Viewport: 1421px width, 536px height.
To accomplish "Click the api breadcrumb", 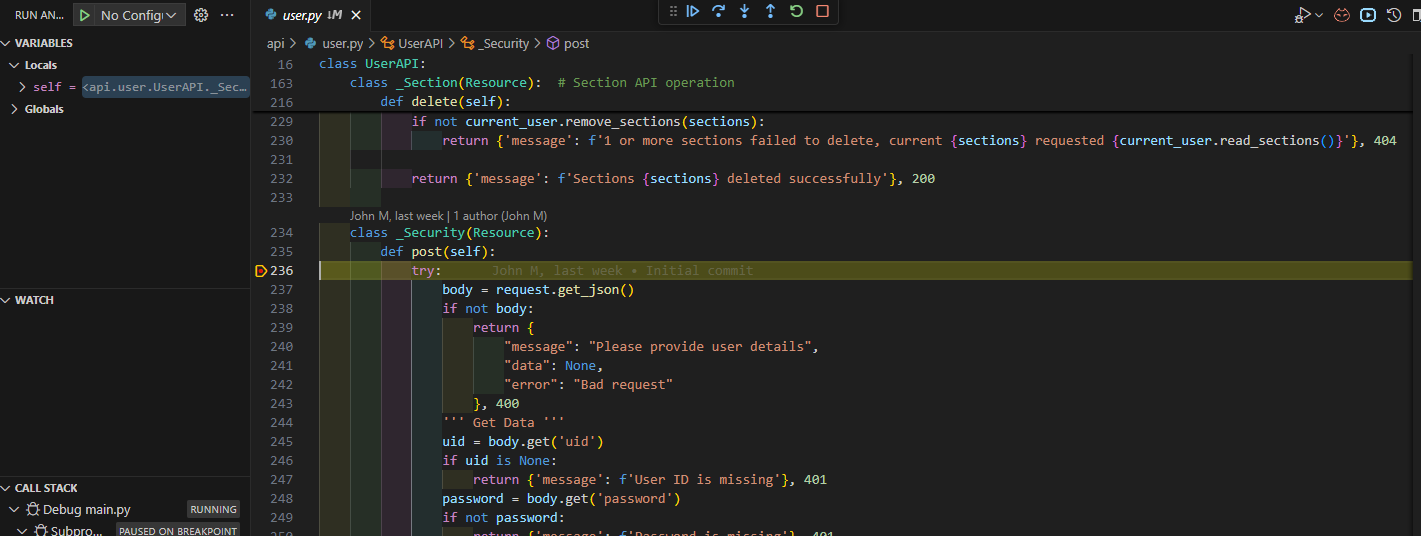I will [275, 43].
